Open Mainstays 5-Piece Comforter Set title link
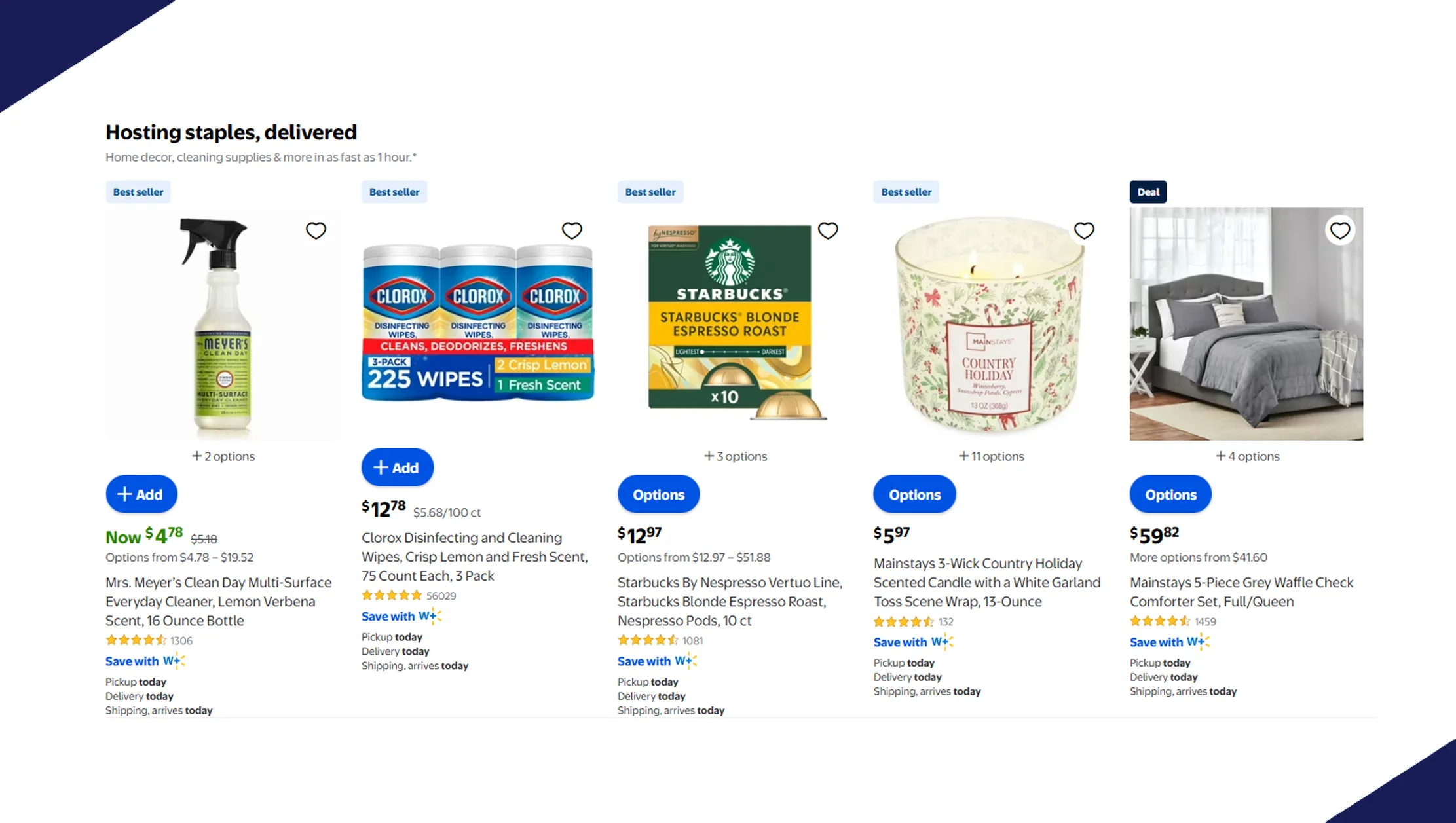 point(1241,592)
